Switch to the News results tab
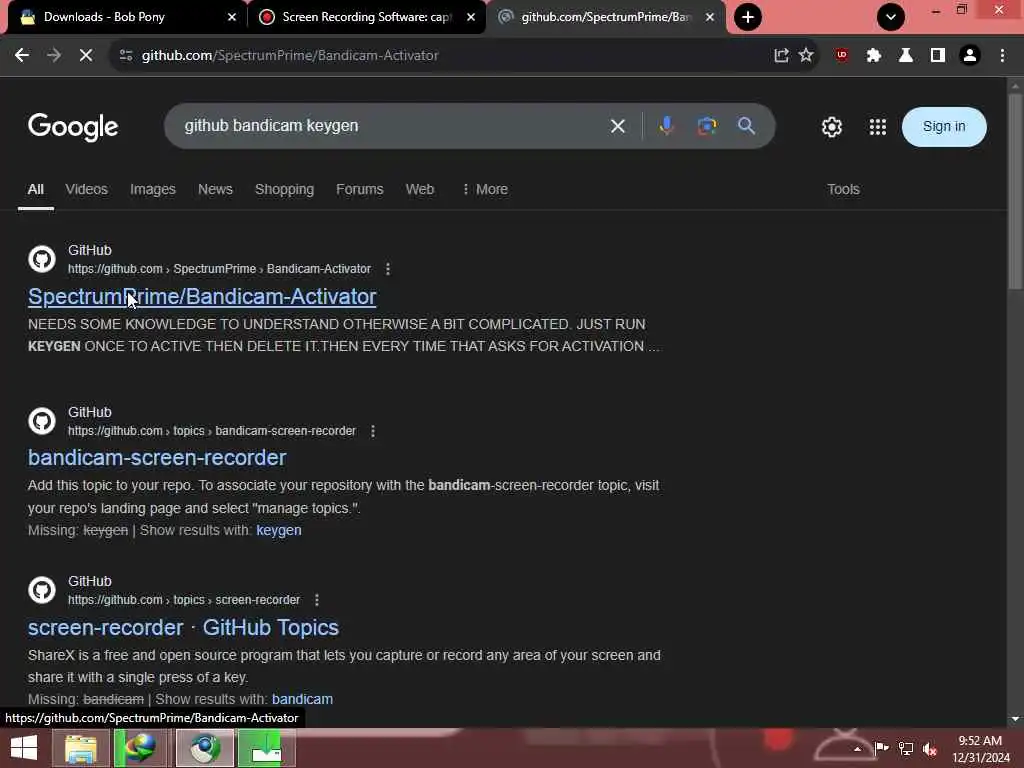The width and height of the screenshot is (1024, 768). 215,189
